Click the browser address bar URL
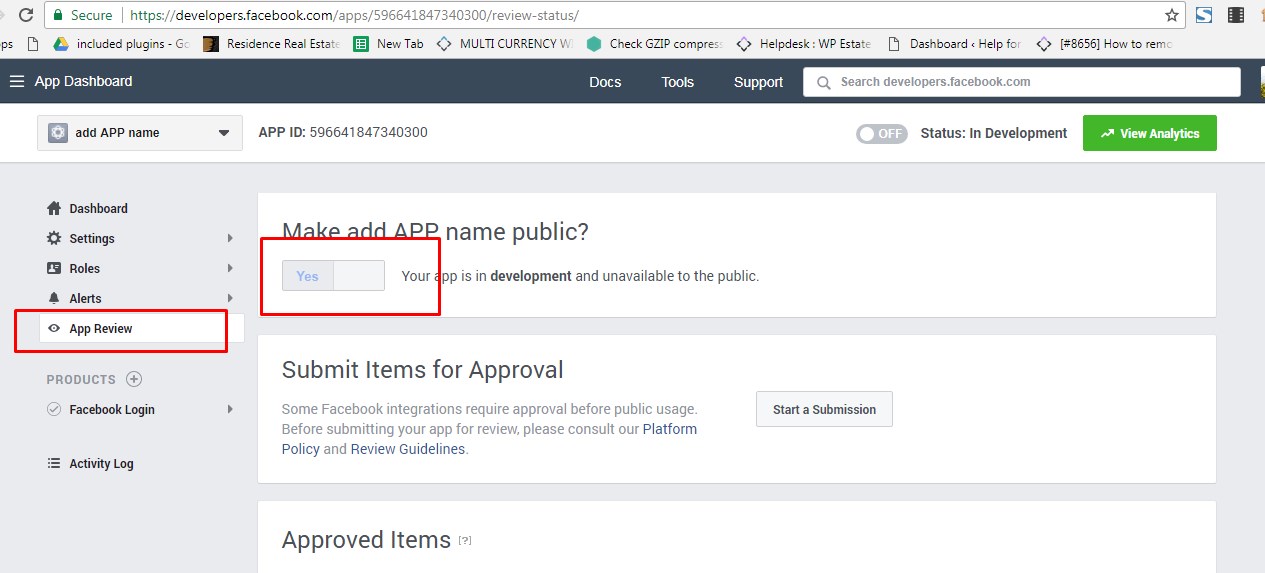The height and width of the screenshot is (573, 1265). coord(354,15)
